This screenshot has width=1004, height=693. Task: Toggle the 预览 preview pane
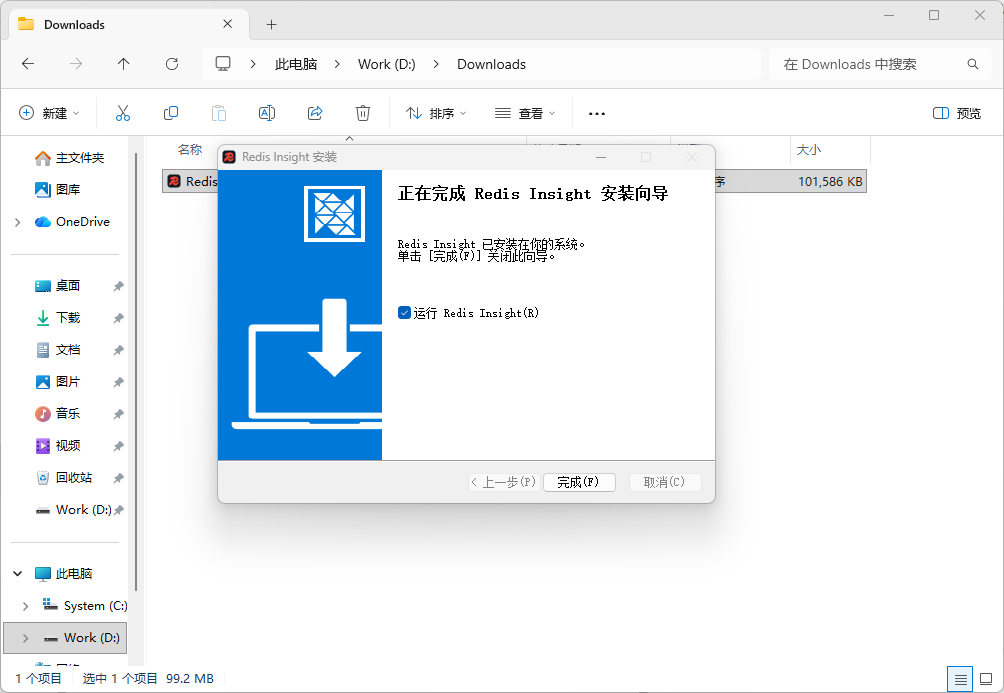957,113
